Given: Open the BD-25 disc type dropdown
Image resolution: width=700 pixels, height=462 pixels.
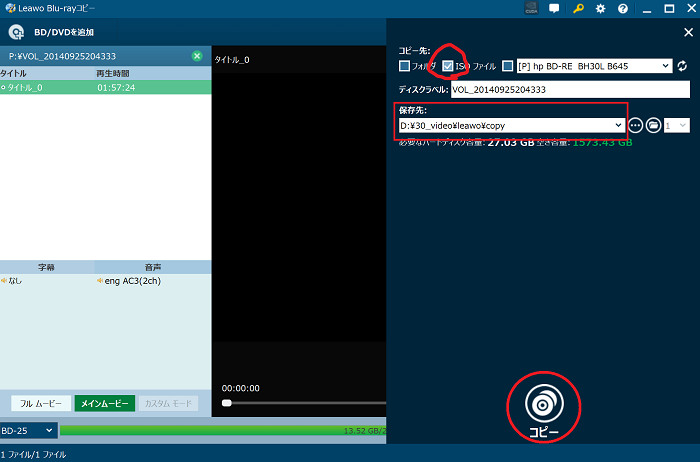Looking at the screenshot, I should pyautogui.click(x=29, y=431).
